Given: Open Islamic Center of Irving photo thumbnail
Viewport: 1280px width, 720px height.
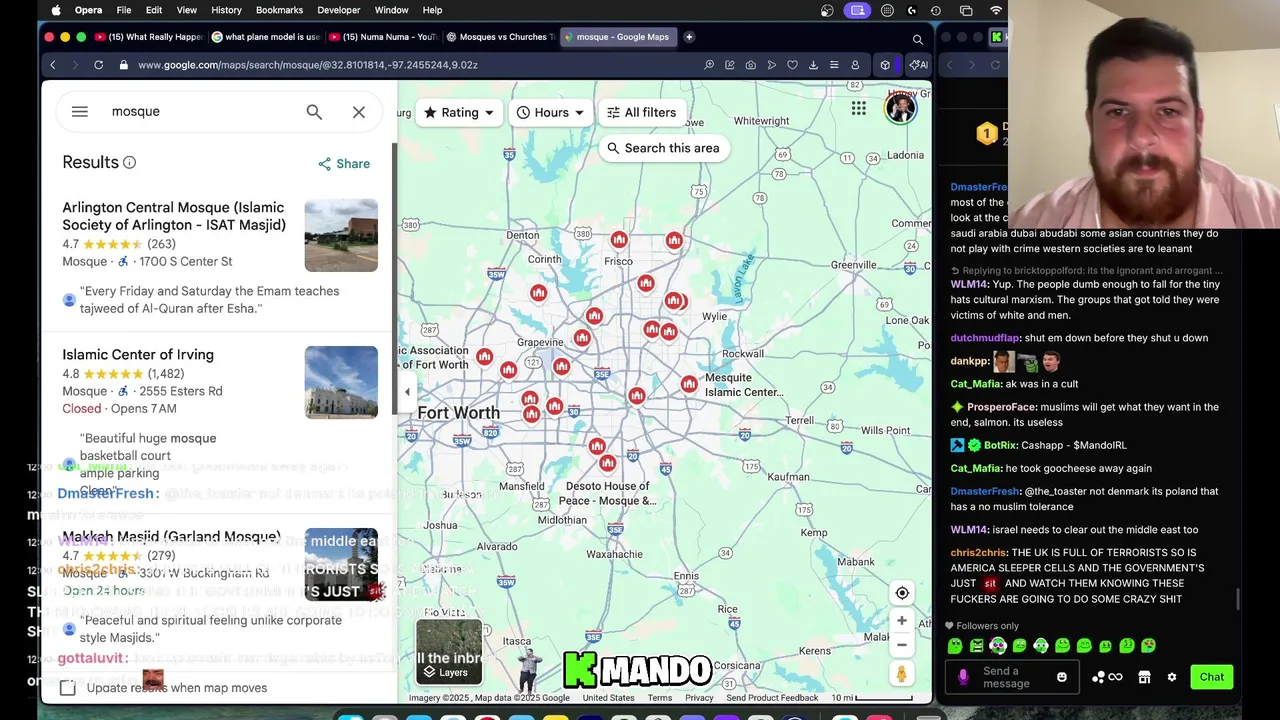Looking at the screenshot, I should coord(341,382).
